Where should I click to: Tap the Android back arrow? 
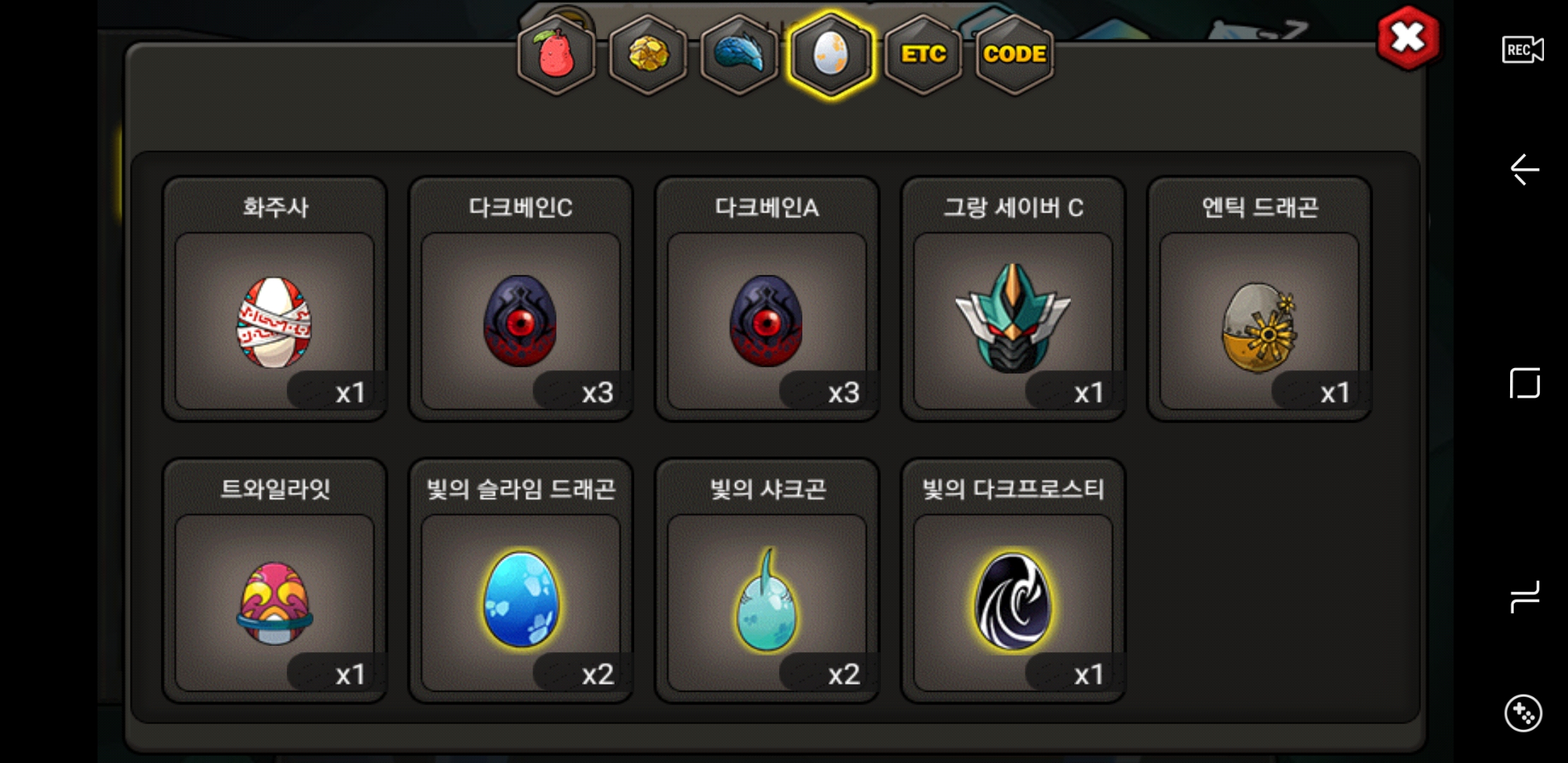click(x=1524, y=170)
